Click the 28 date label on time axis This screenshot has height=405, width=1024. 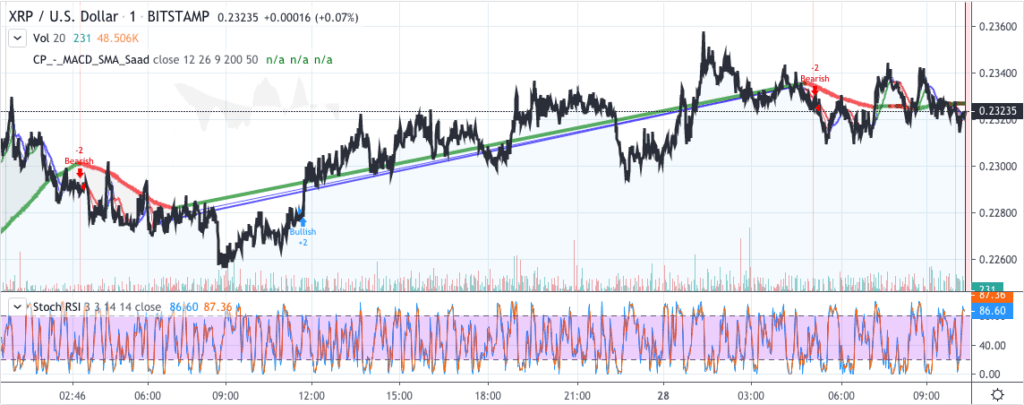[664, 396]
